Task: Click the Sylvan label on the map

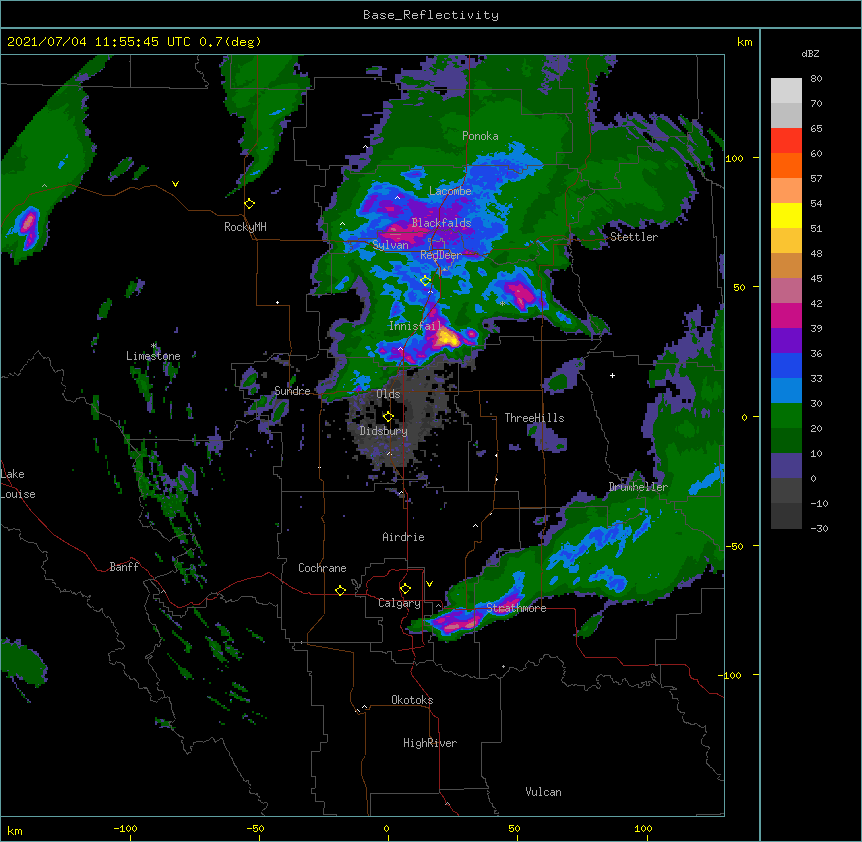Action: (x=390, y=246)
